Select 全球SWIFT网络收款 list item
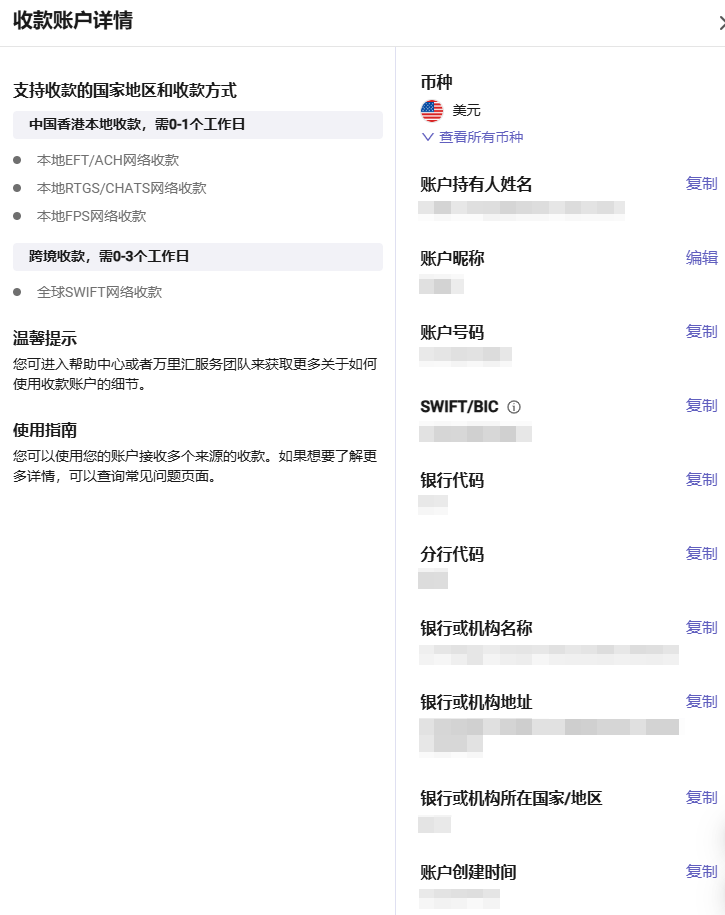The width and height of the screenshot is (725, 915). tap(99, 293)
